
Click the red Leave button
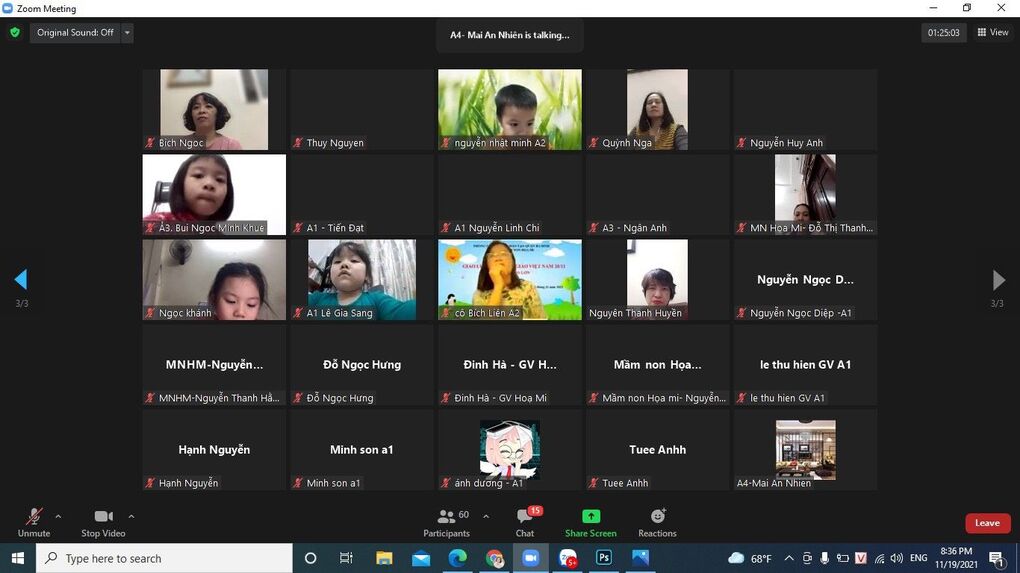tap(987, 523)
